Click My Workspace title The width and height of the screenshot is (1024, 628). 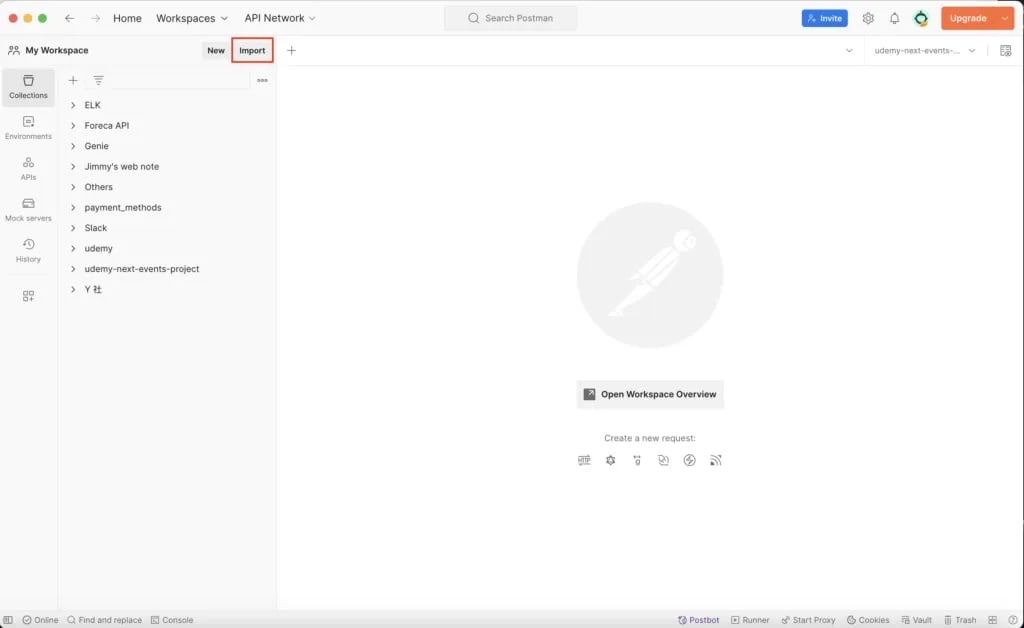[x=57, y=50]
